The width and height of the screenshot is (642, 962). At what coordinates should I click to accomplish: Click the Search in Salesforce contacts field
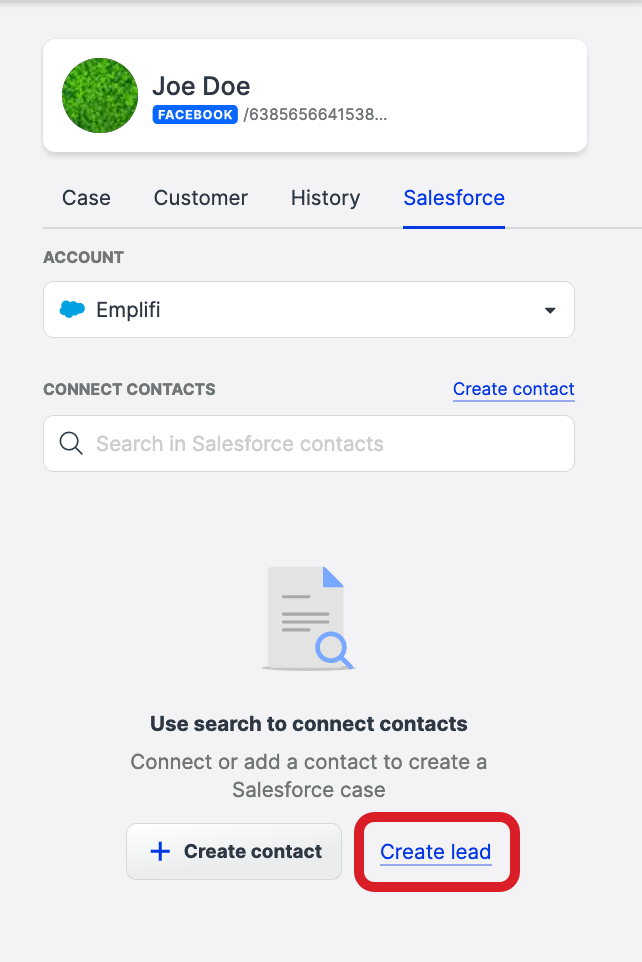[x=309, y=443]
